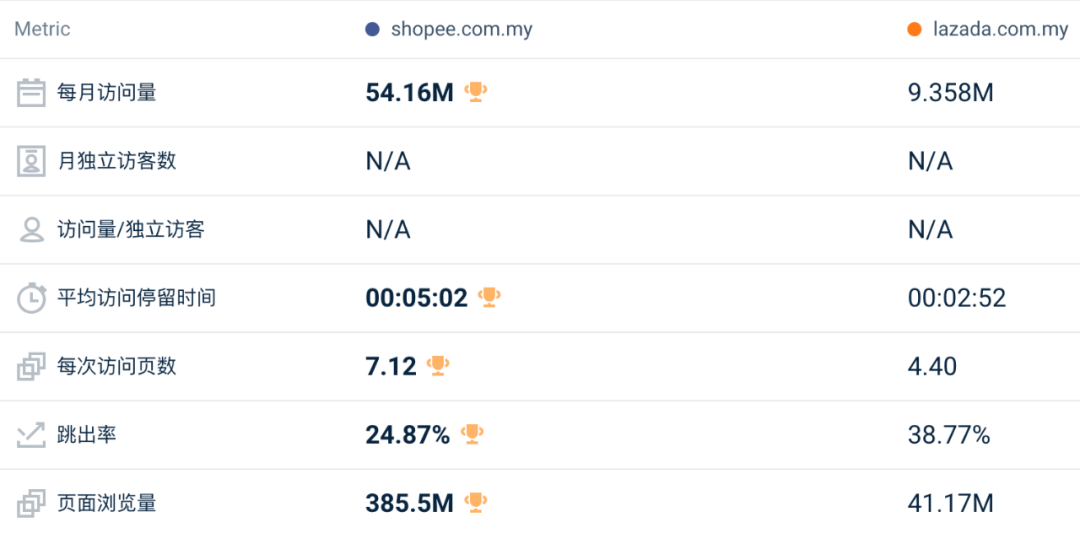1080x533 pixels.
Task: Select the lazada.com.my column header
Action: click(x=1000, y=30)
